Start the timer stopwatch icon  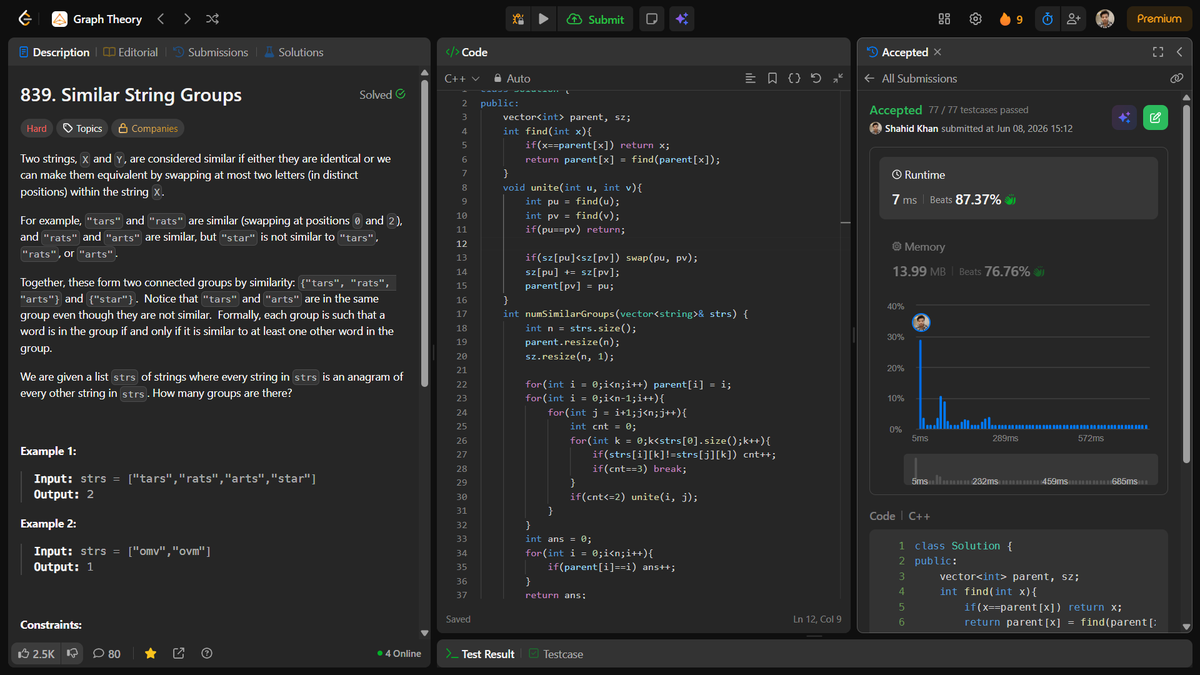pos(1047,19)
